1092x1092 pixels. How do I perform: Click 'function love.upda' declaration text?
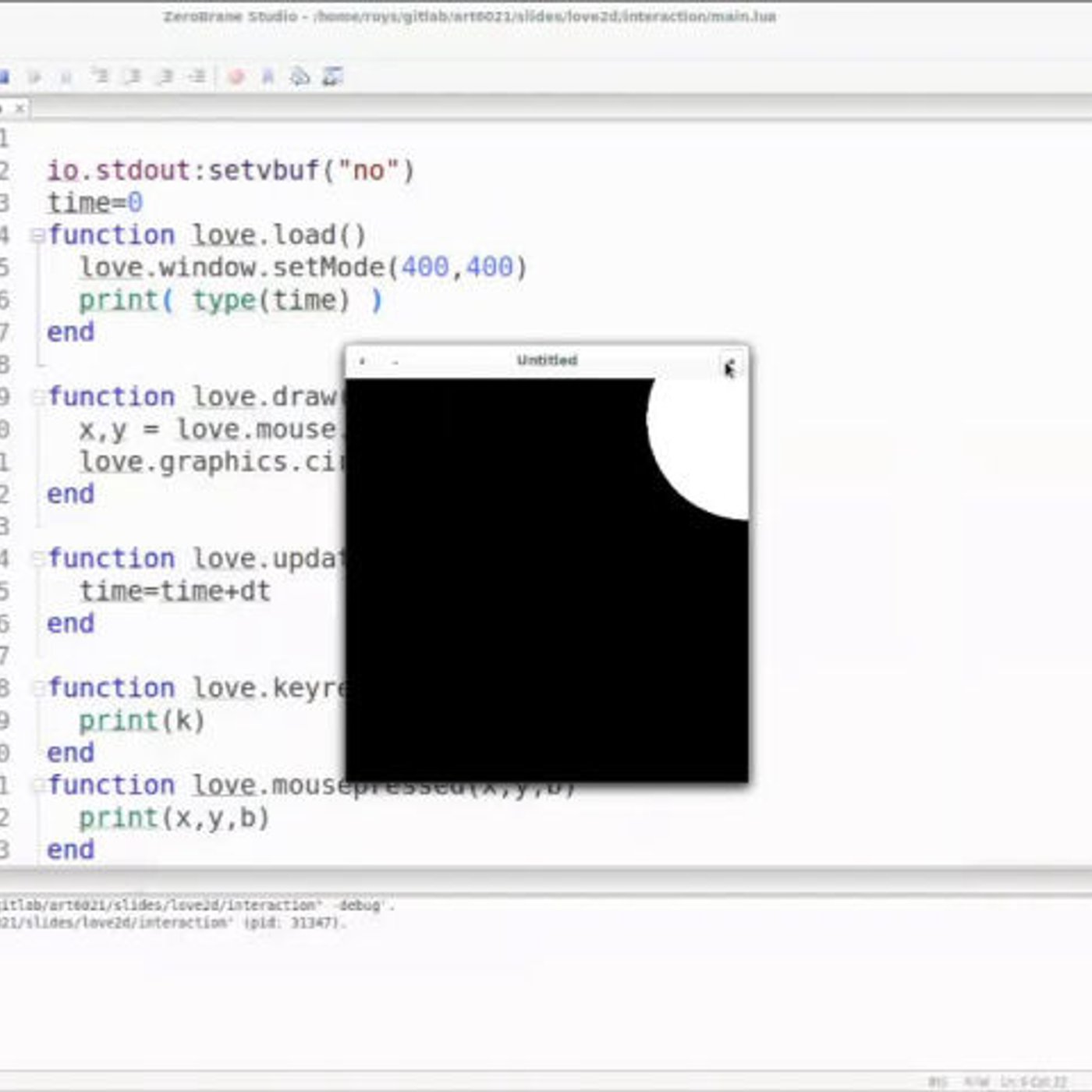point(196,558)
